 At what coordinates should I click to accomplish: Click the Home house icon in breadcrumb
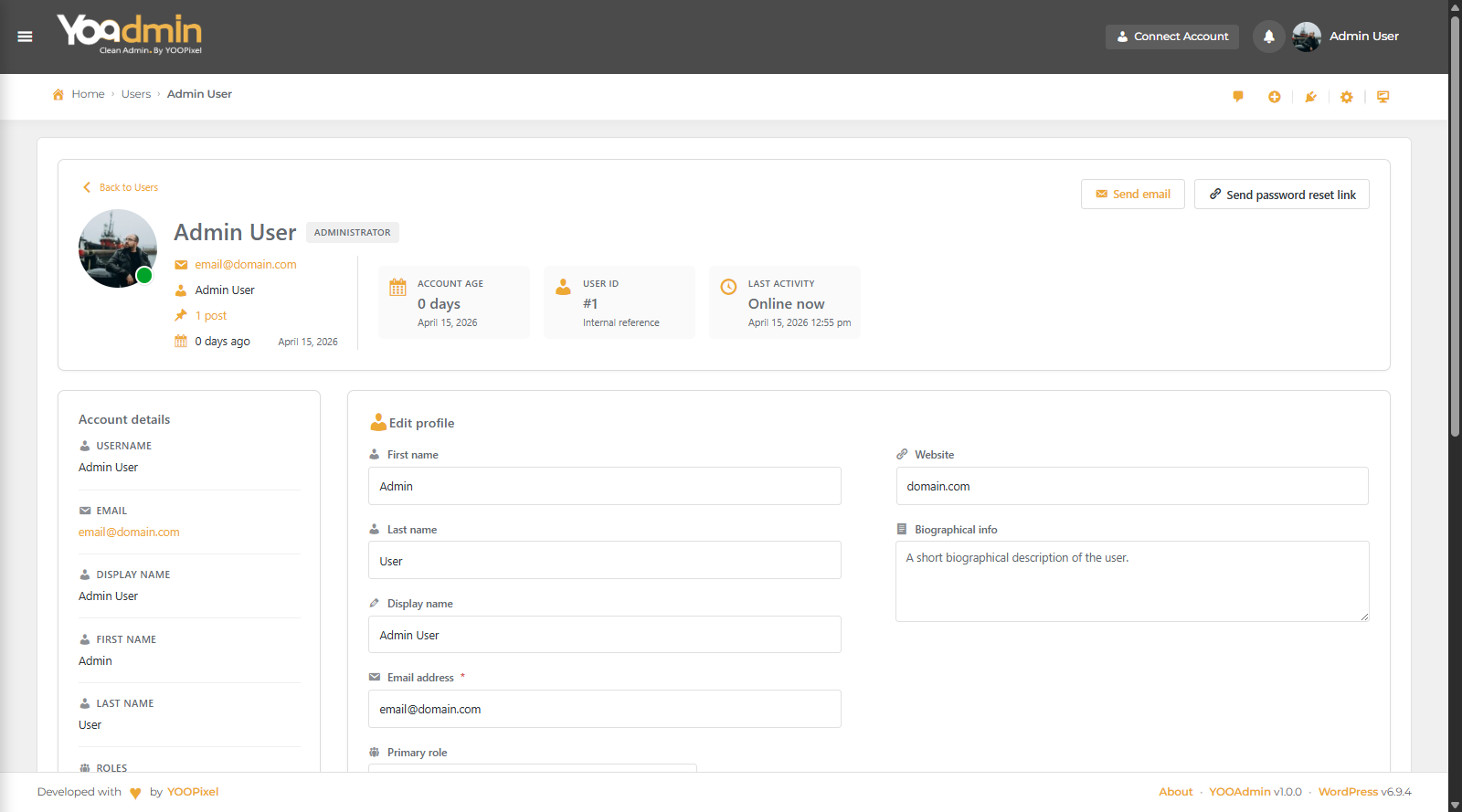(58, 94)
